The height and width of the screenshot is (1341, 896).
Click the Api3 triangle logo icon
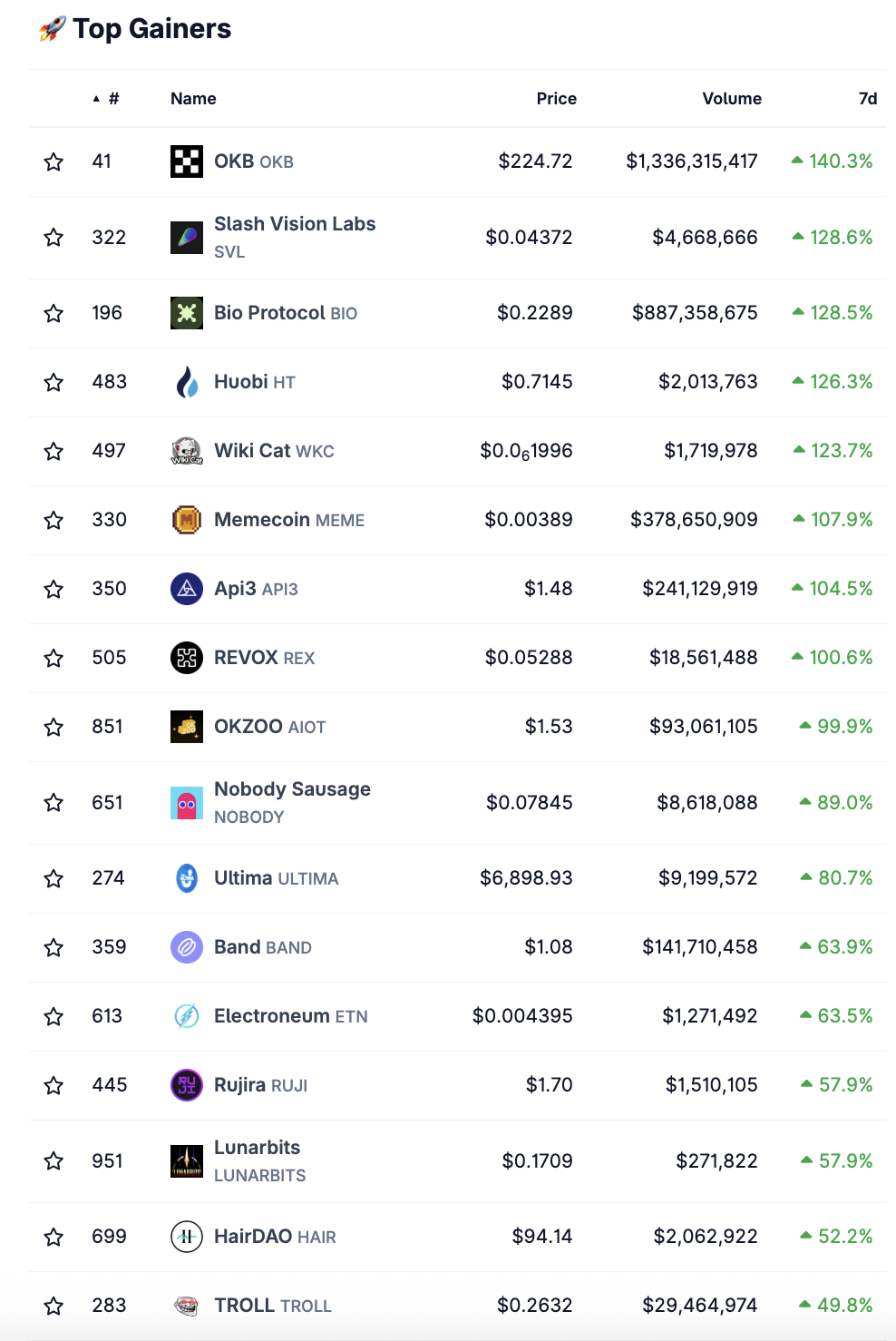tap(187, 589)
